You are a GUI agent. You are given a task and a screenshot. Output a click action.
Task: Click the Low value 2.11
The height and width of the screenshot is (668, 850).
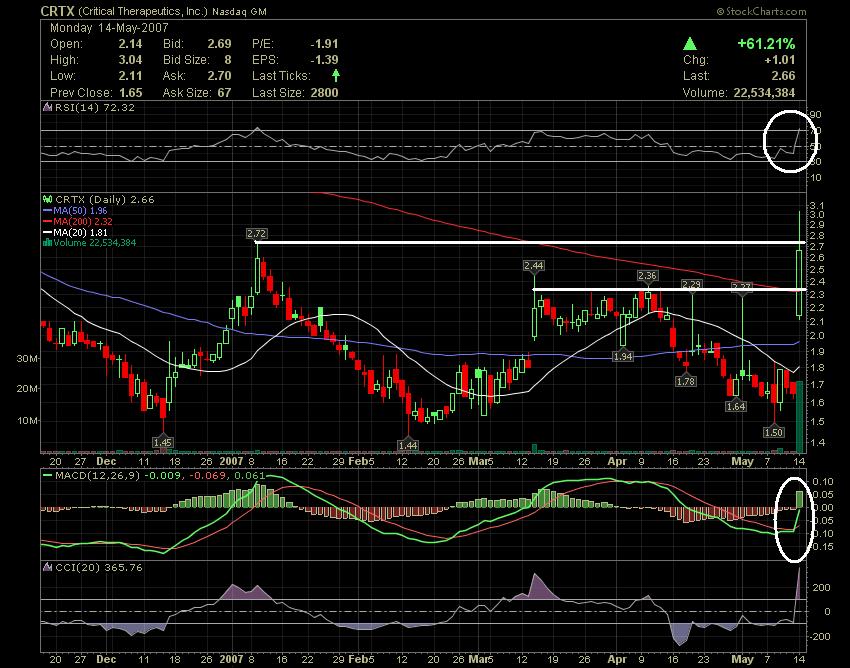pos(130,76)
